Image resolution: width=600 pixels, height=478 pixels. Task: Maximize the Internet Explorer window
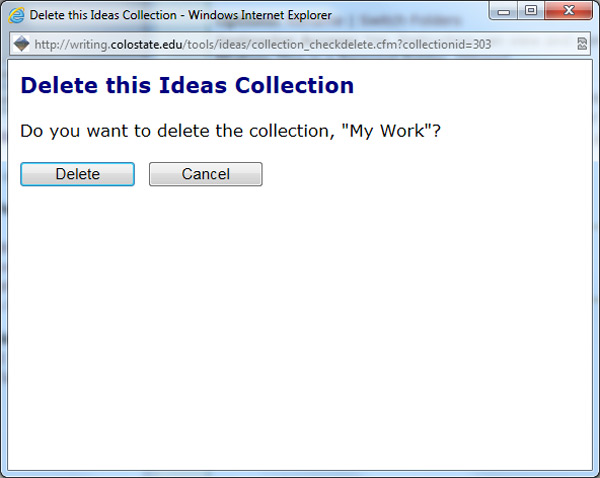531,11
